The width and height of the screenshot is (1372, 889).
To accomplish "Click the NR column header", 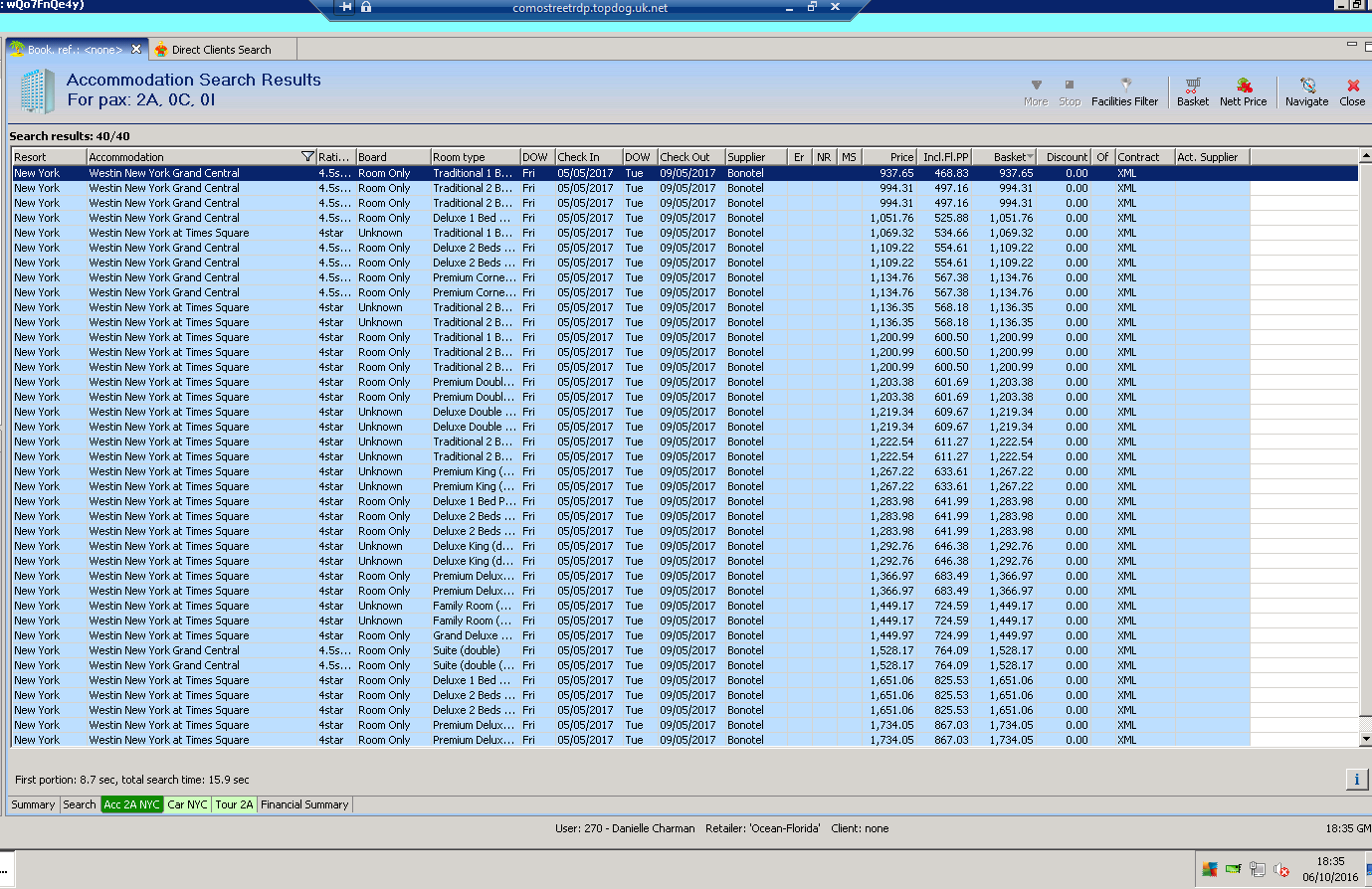I will coord(824,157).
